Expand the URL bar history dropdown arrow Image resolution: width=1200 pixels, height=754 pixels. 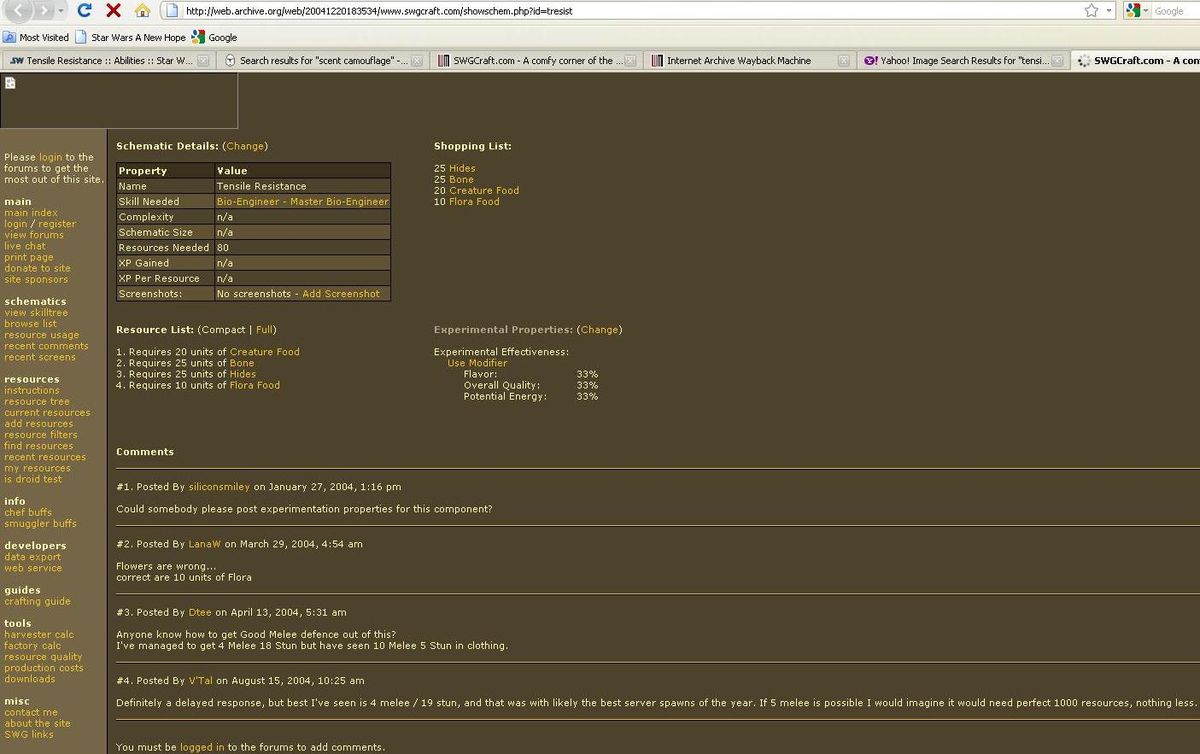point(1109,10)
